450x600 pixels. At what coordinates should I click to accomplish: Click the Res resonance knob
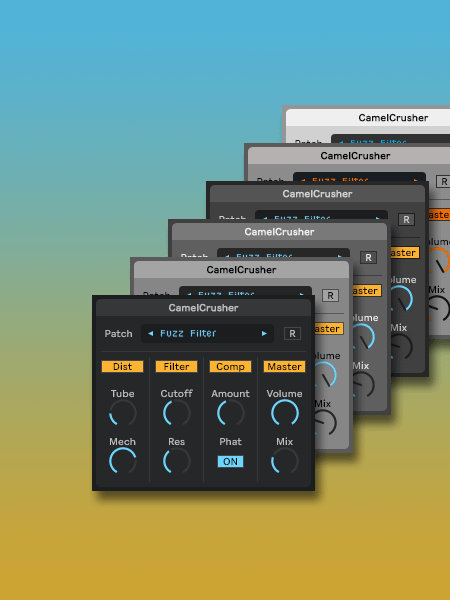click(x=176, y=461)
